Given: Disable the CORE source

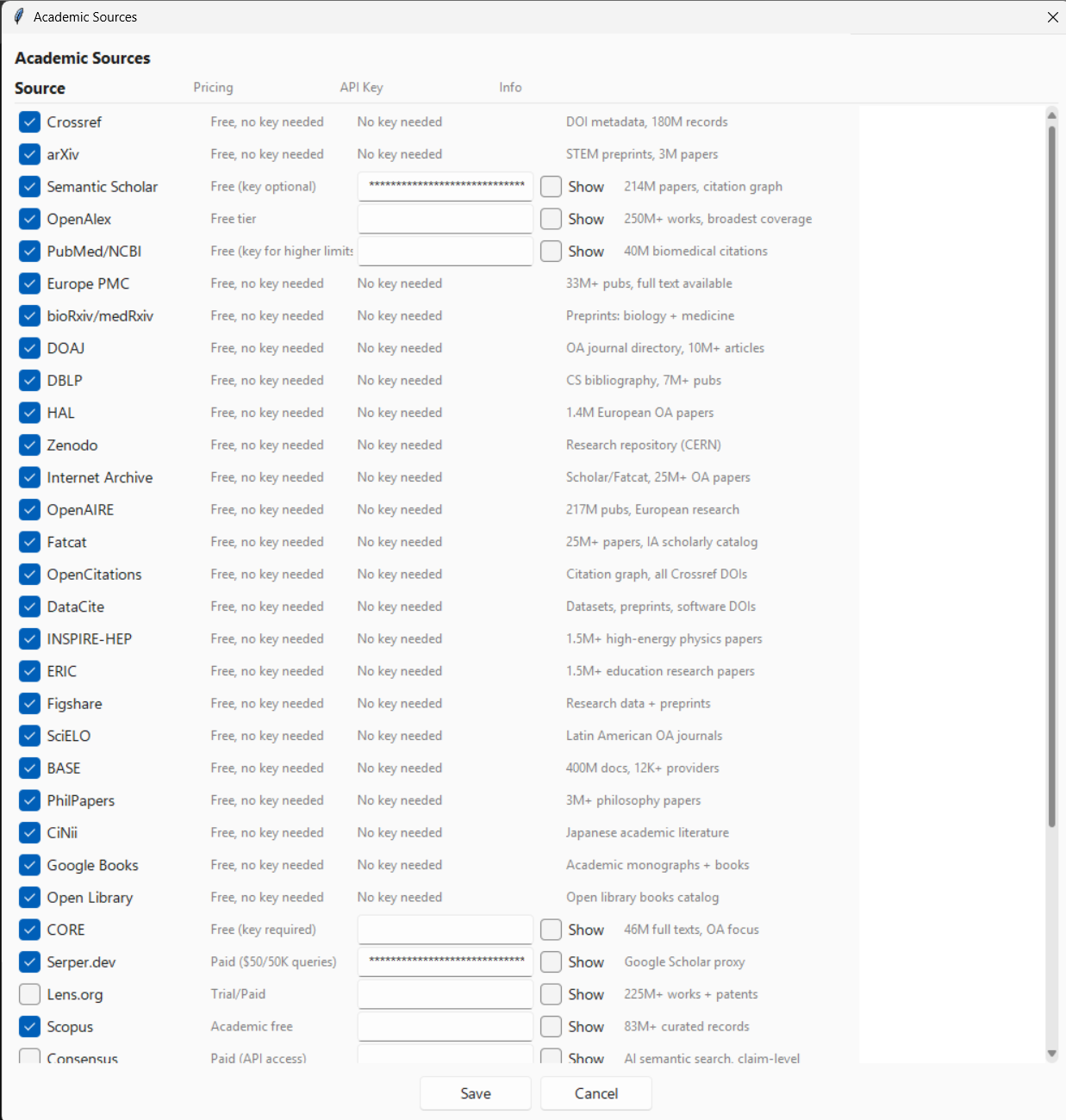Looking at the screenshot, I should (x=29, y=930).
